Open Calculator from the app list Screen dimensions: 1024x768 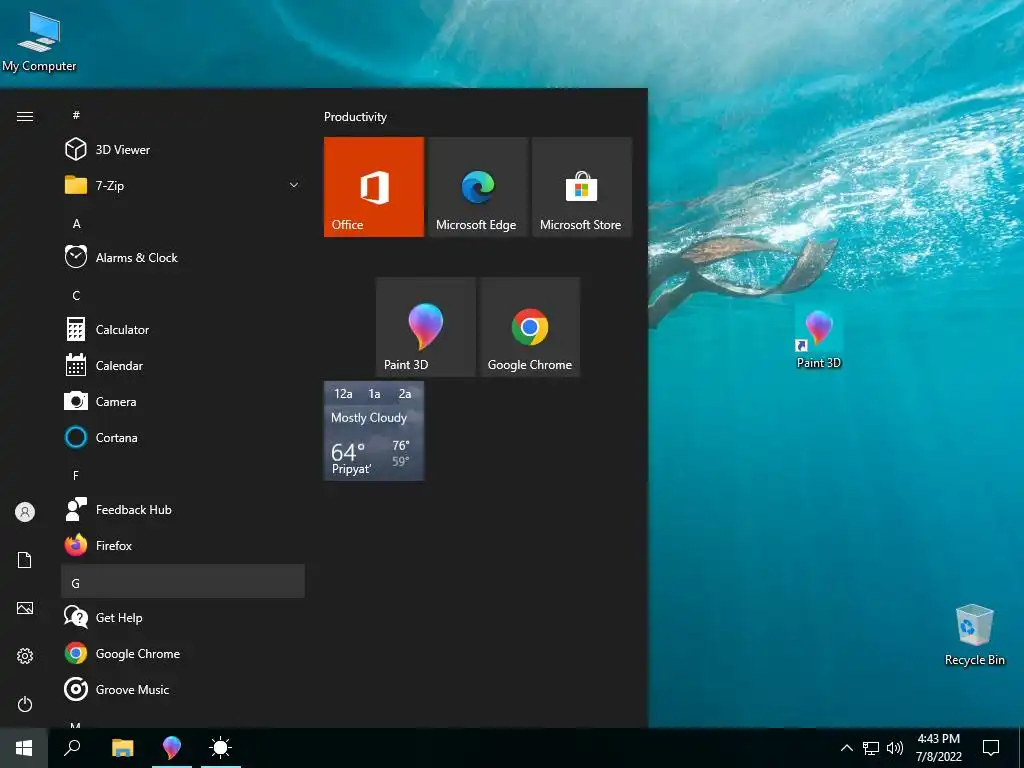point(183,330)
